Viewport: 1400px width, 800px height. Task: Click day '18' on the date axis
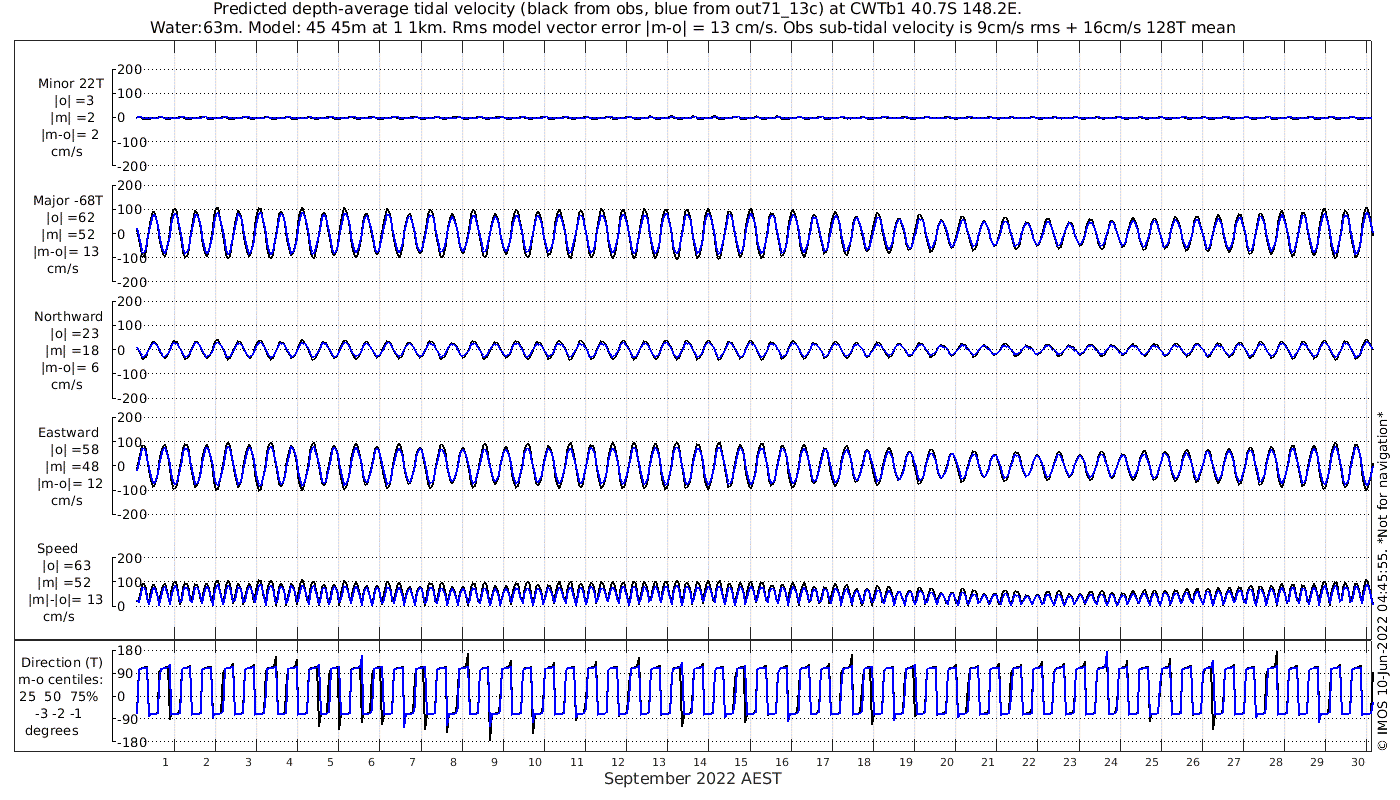click(x=864, y=762)
